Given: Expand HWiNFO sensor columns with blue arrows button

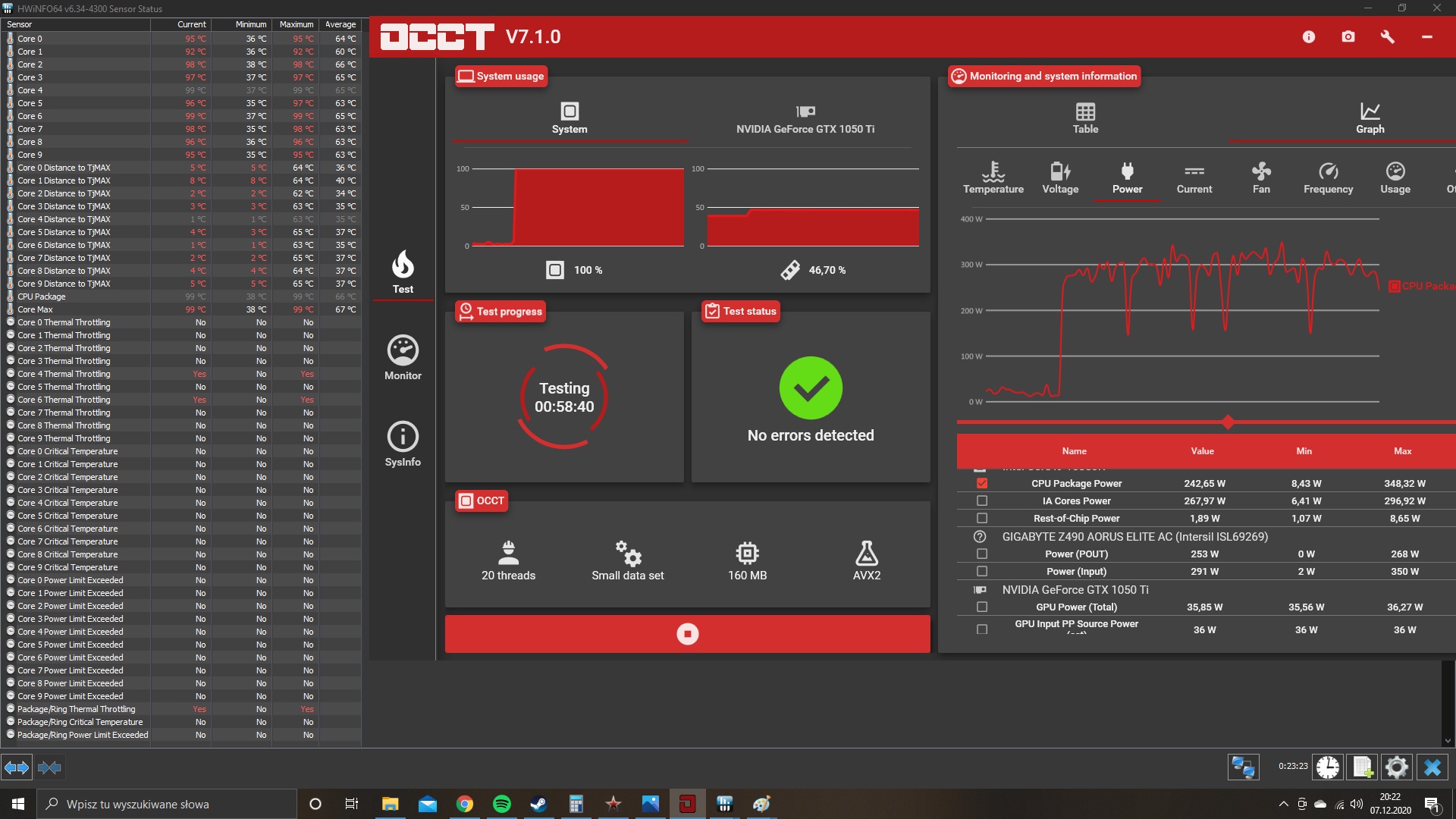Looking at the screenshot, I should click(17, 767).
